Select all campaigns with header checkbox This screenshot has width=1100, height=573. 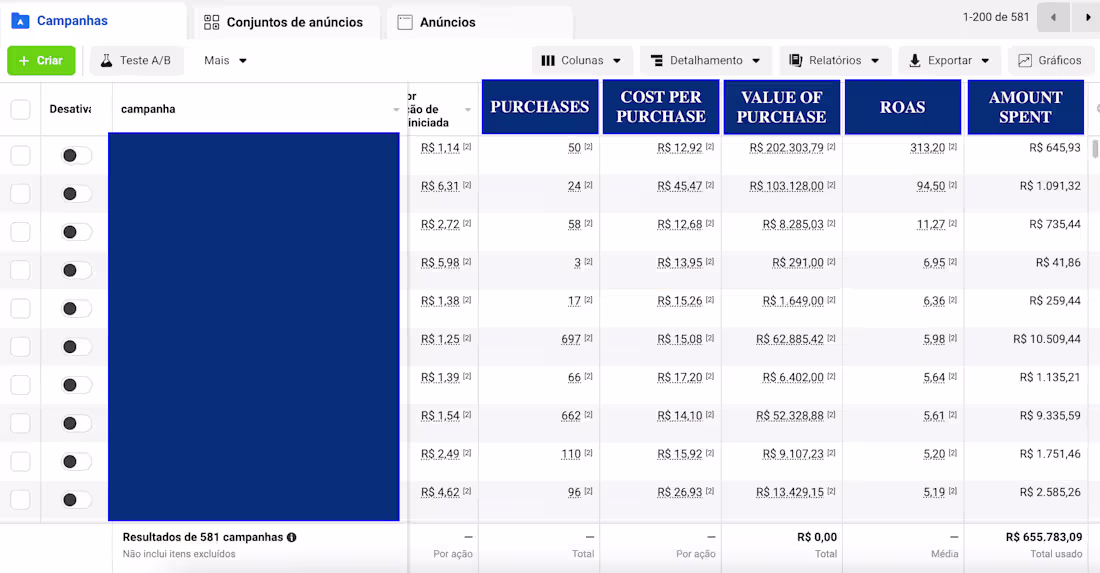click(20, 109)
